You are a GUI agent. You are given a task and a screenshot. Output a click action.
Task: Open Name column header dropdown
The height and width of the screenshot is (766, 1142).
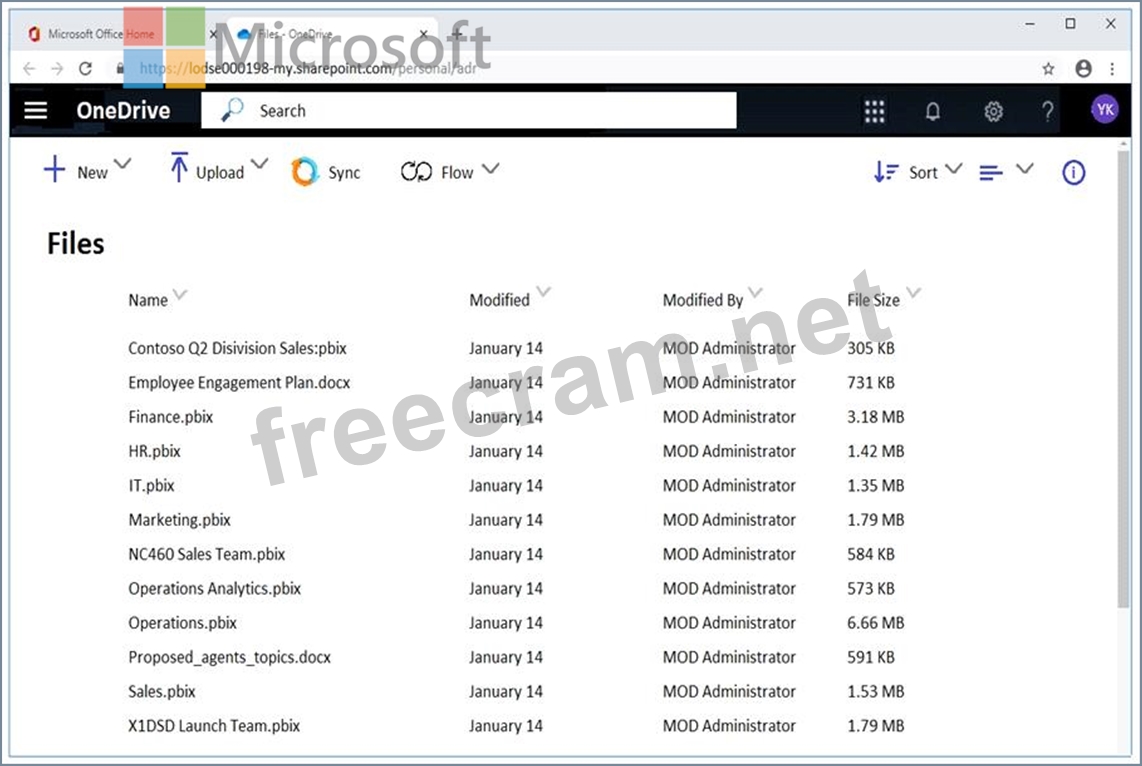tap(180, 294)
